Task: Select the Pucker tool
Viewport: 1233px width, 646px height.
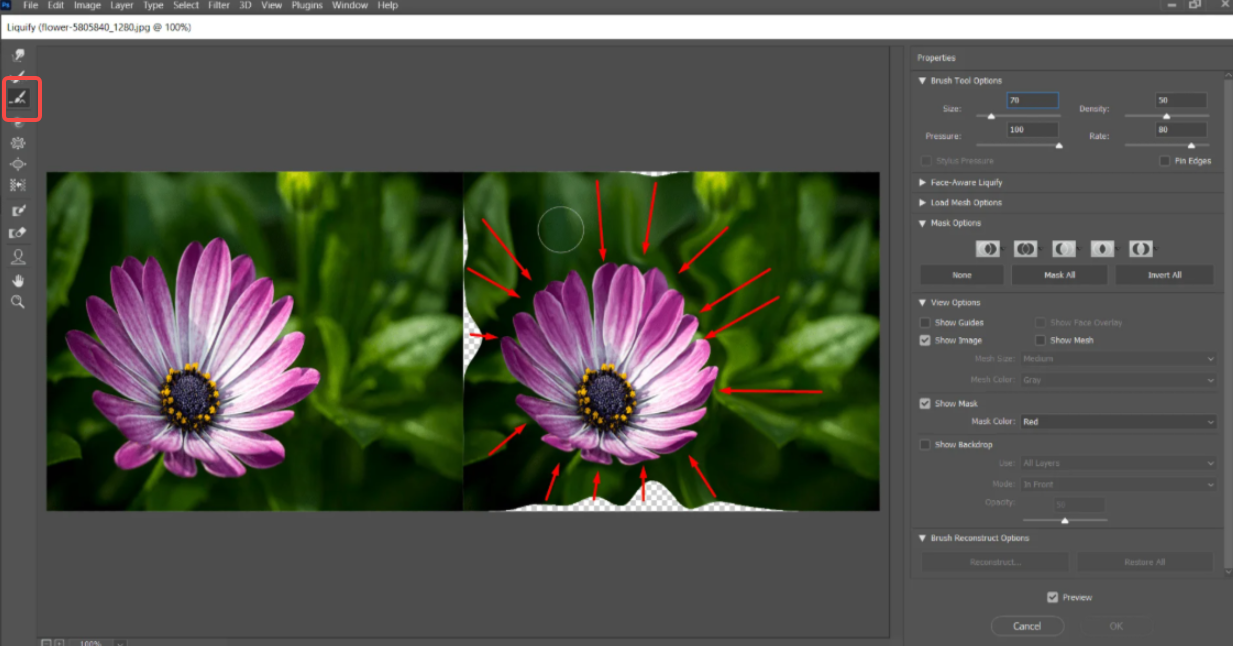Action: click(x=18, y=143)
